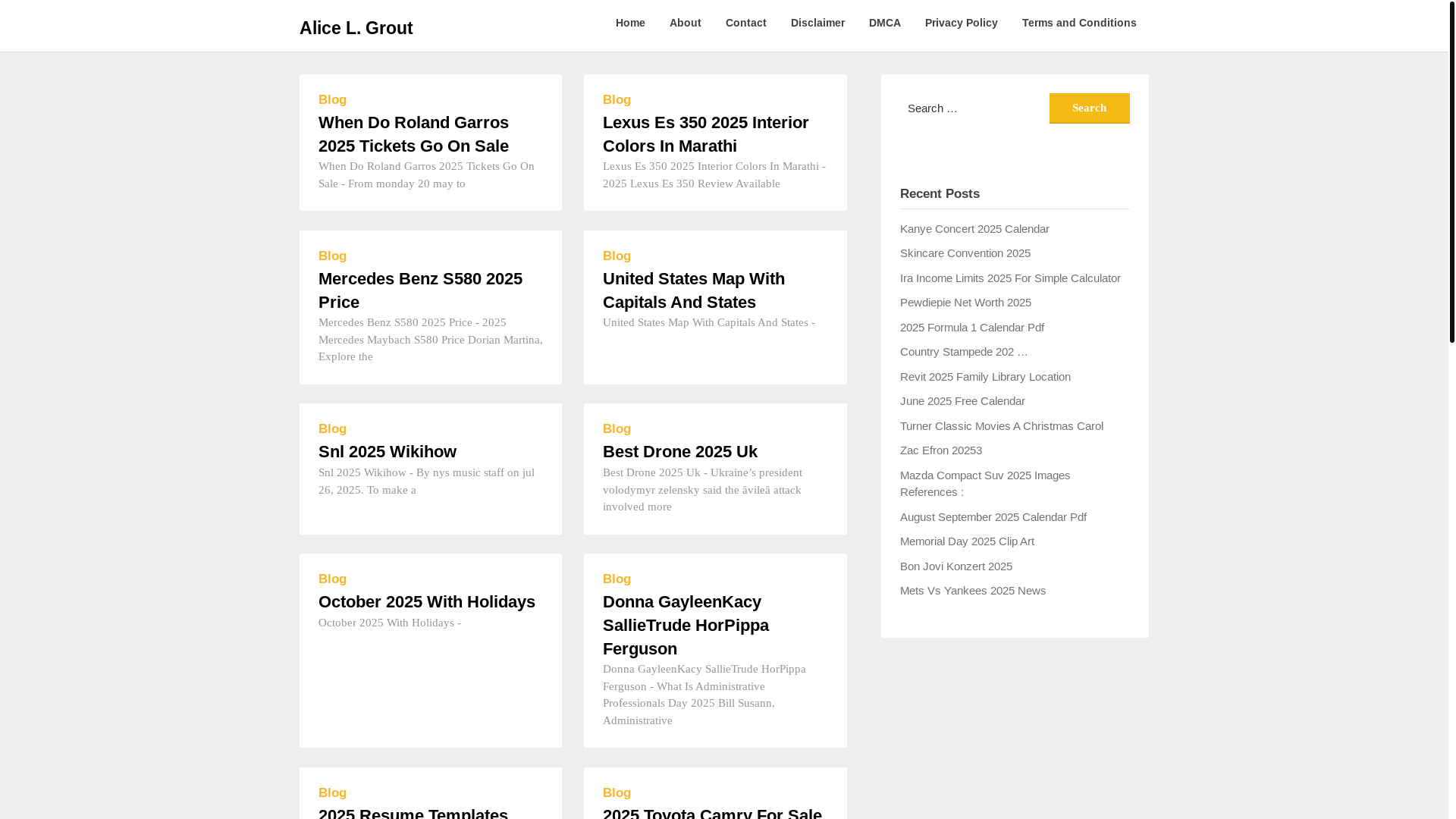Open 2025 Resume Templates post
1456x819 pixels.
click(x=413, y=812)
